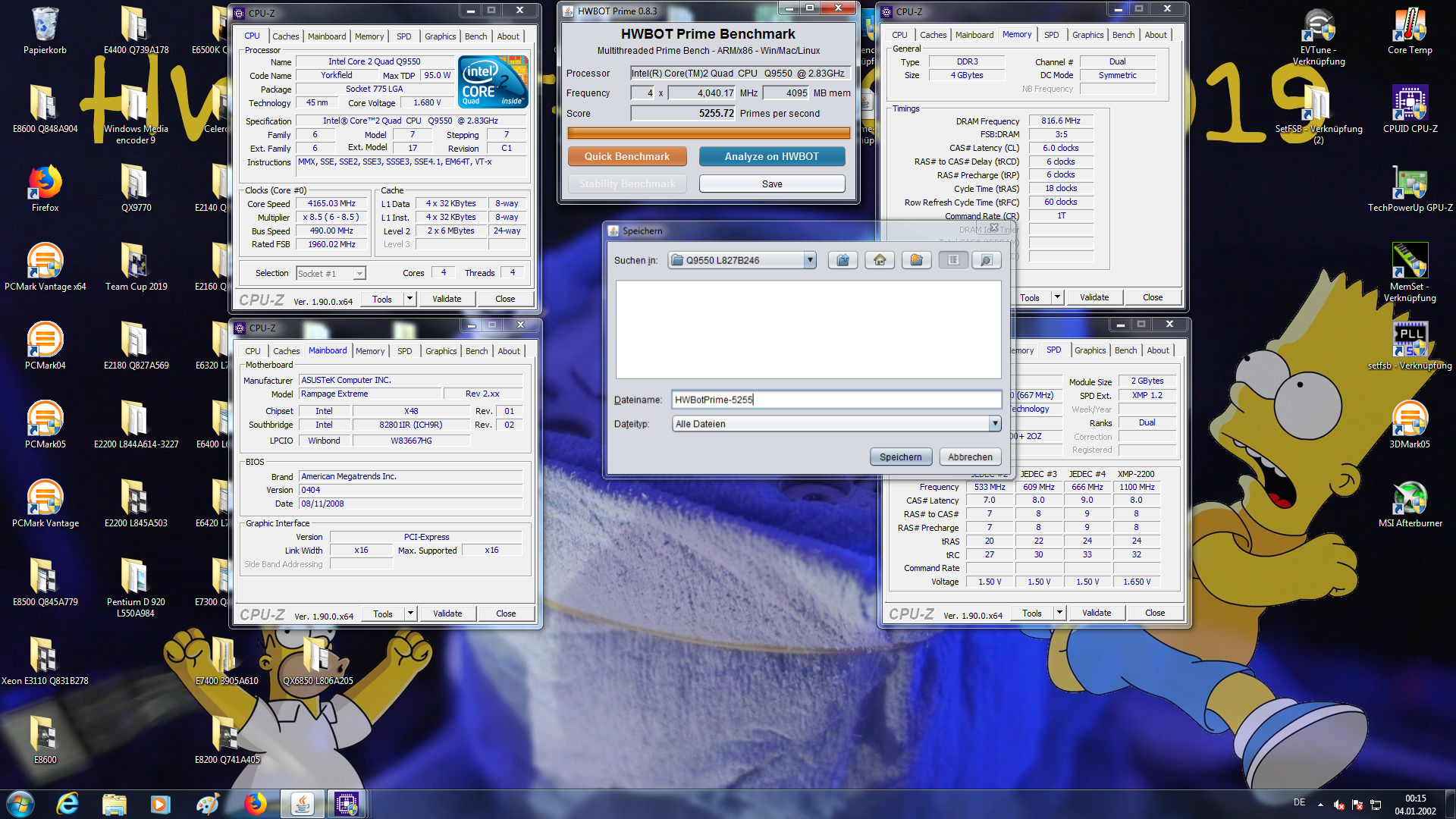Select the MSI Afterburner desktop icon
1456x819 pixels.
1410,504
